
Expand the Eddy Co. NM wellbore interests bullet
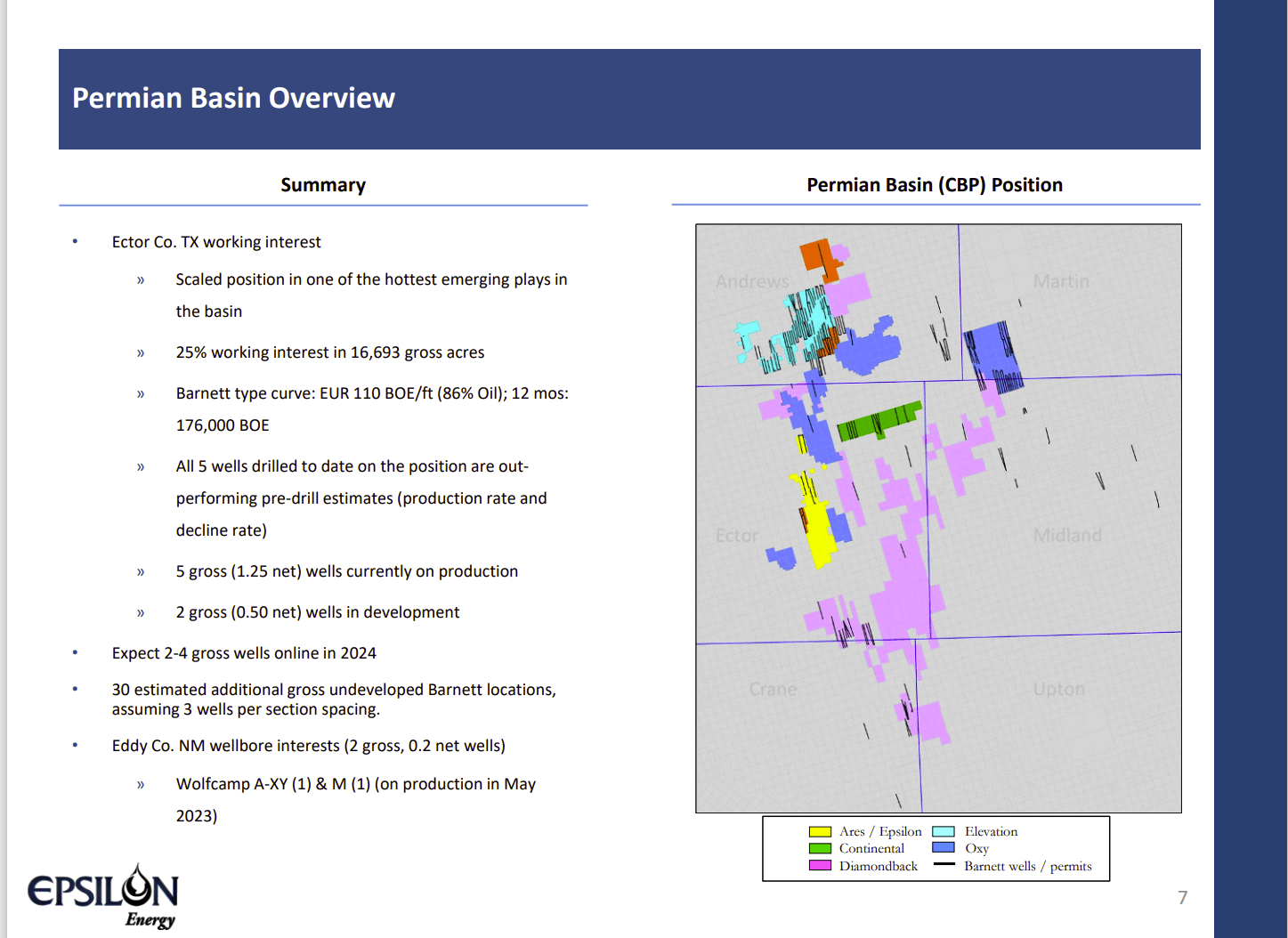click(308, 745)
